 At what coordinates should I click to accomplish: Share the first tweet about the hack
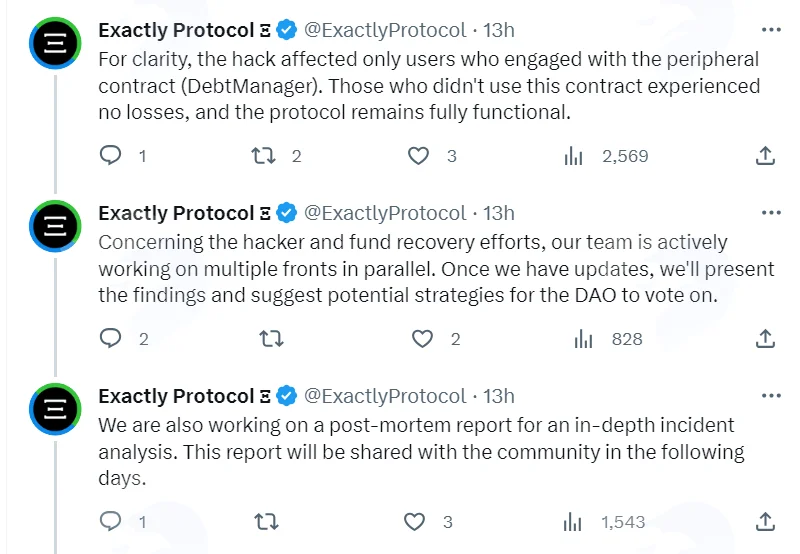click(x=765, y=156)
